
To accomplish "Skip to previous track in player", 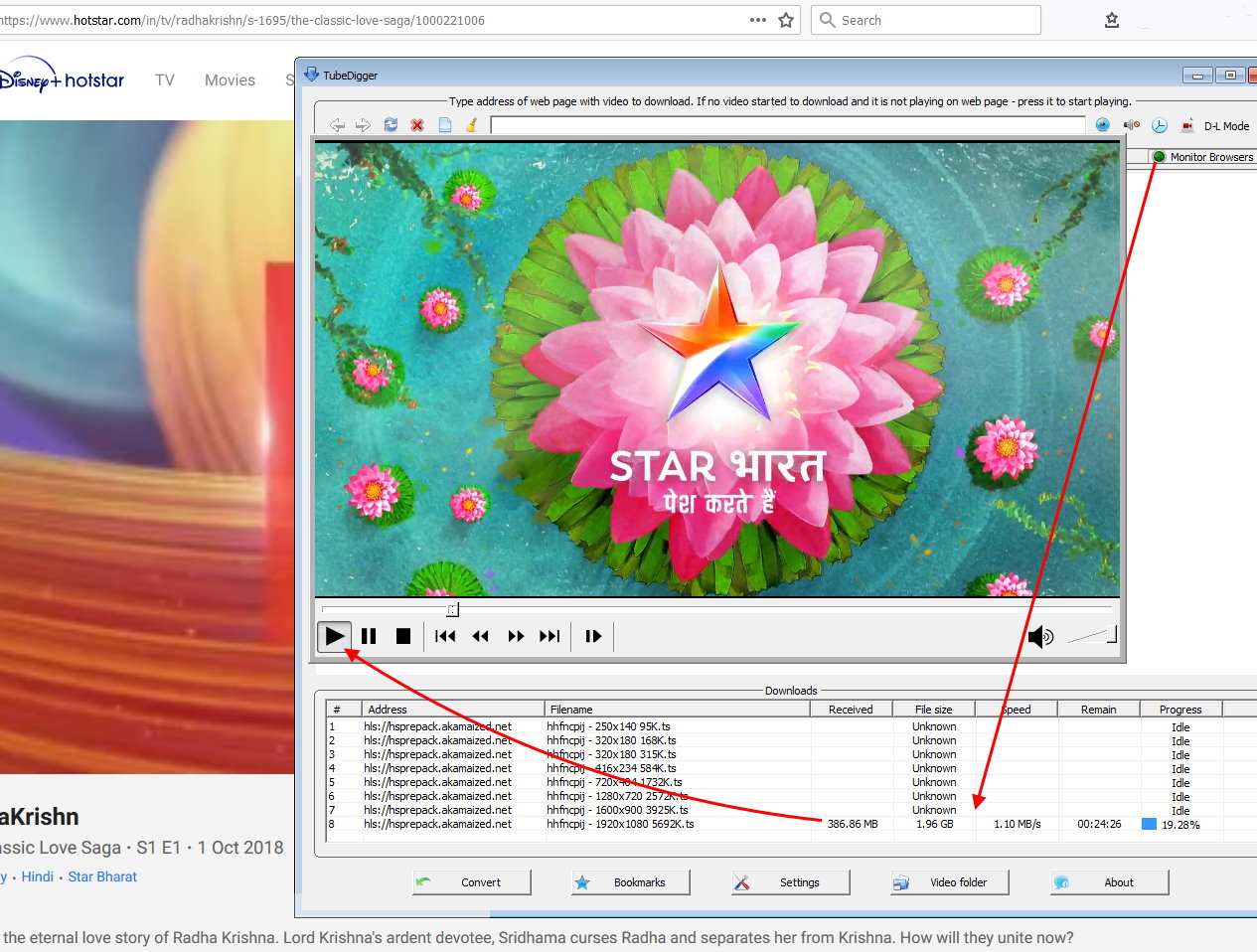I will coord(445,636).
